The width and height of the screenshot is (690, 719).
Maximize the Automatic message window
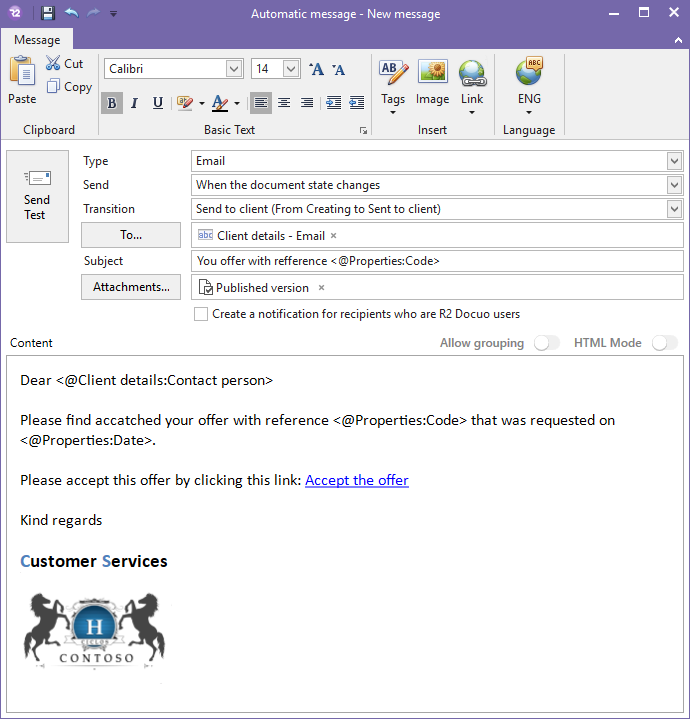[644, 13]
